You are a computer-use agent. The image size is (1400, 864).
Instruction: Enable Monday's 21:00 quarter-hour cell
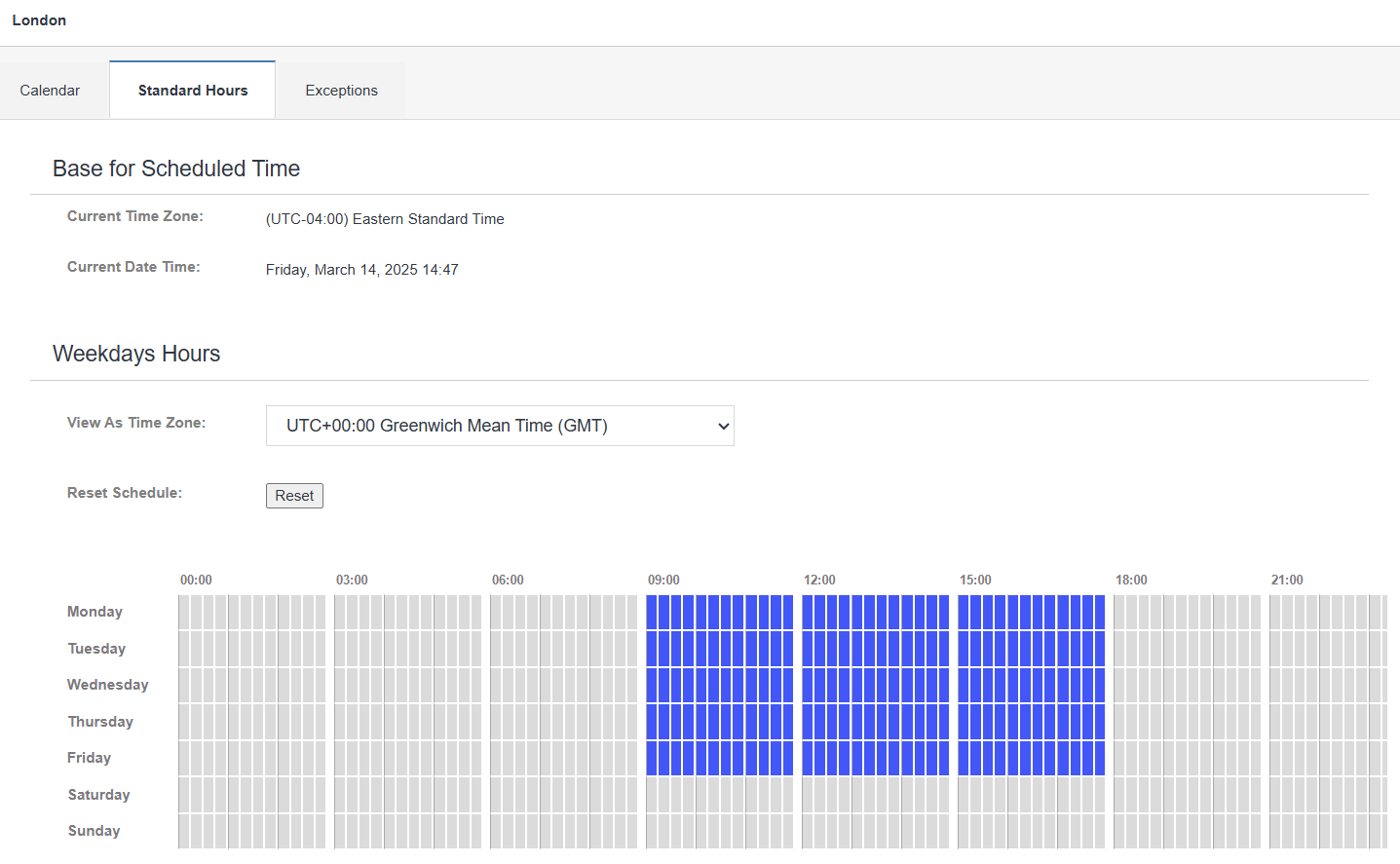pos(1275,612)
